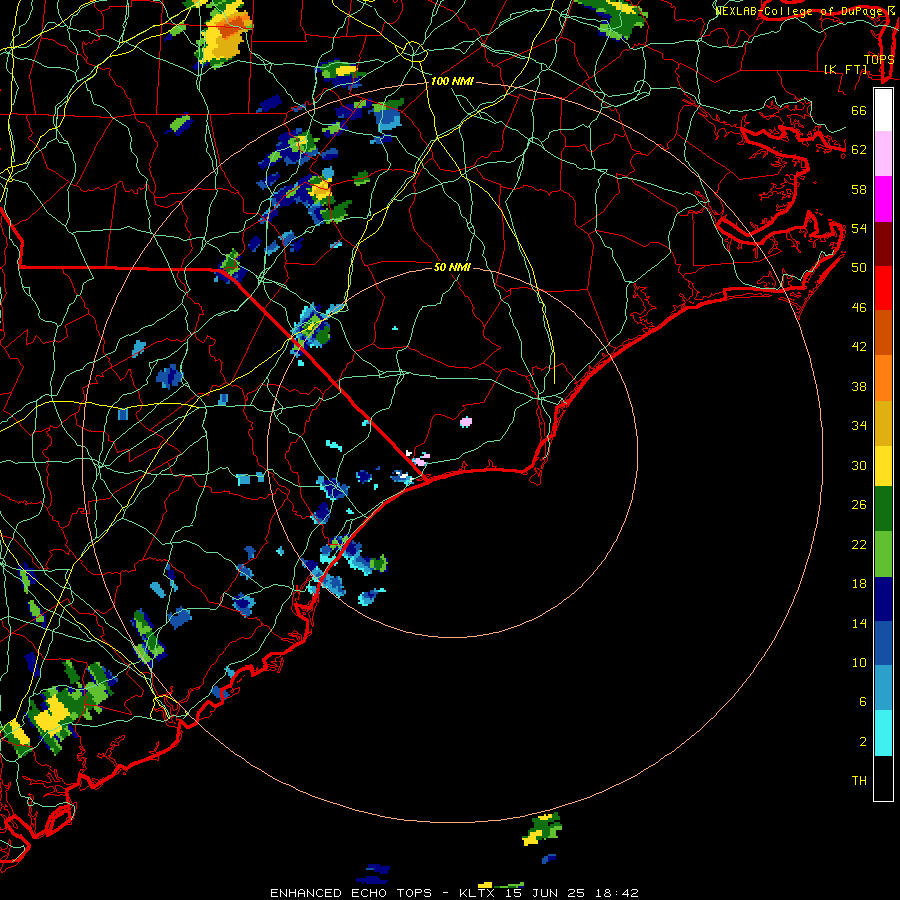Click the legend value "58"
Screen dimensions: 900x900
[859, 189]
